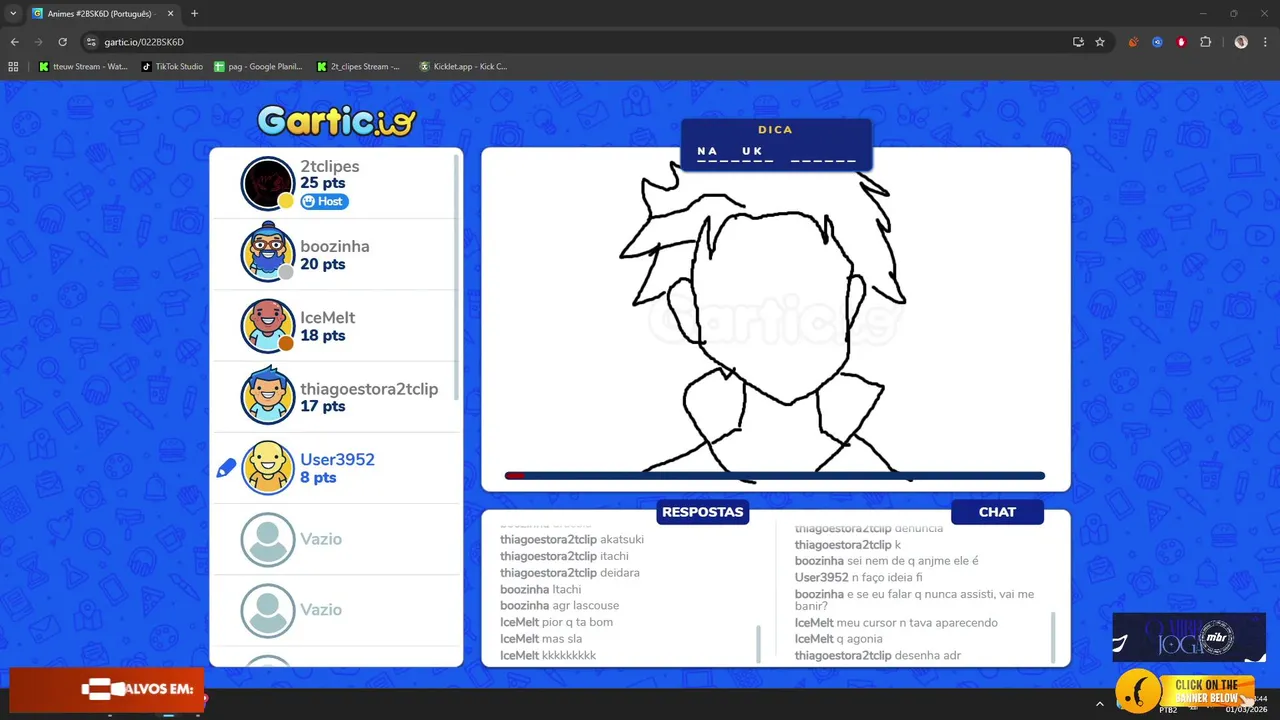Click answer 'thiagoestora2tclip deidara'
This screenshot has width=1280, height=720.
[x=570, y=573]
